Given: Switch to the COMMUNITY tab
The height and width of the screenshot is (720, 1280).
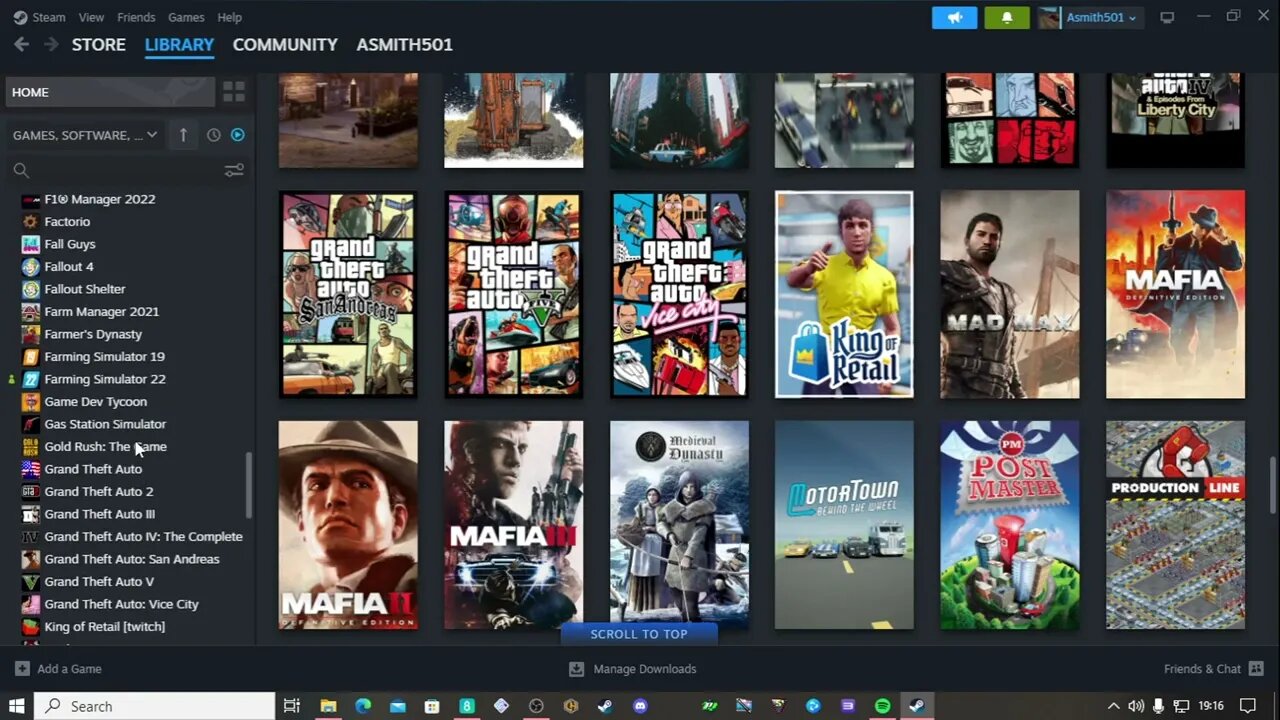Looking at the screenshot, I should tap(285, 44).
